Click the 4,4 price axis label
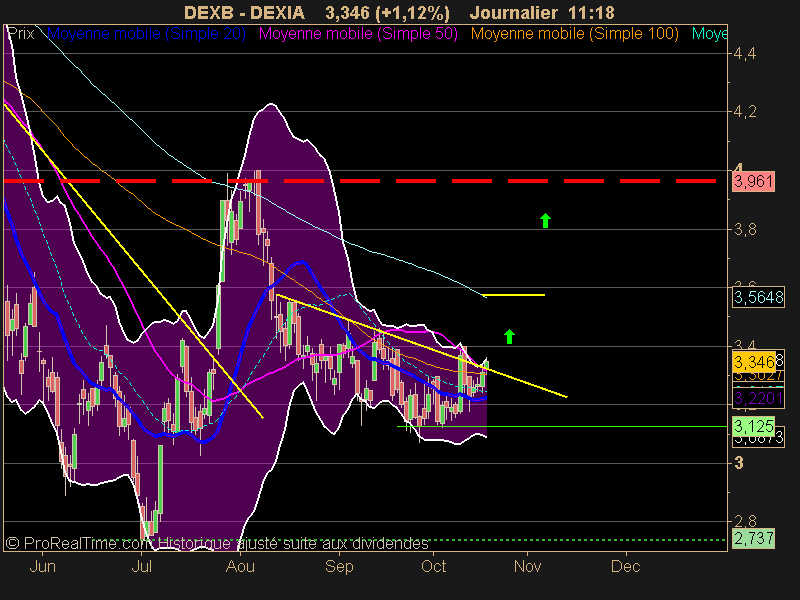Viewport: 800px width, 600px height. [745, 53]
